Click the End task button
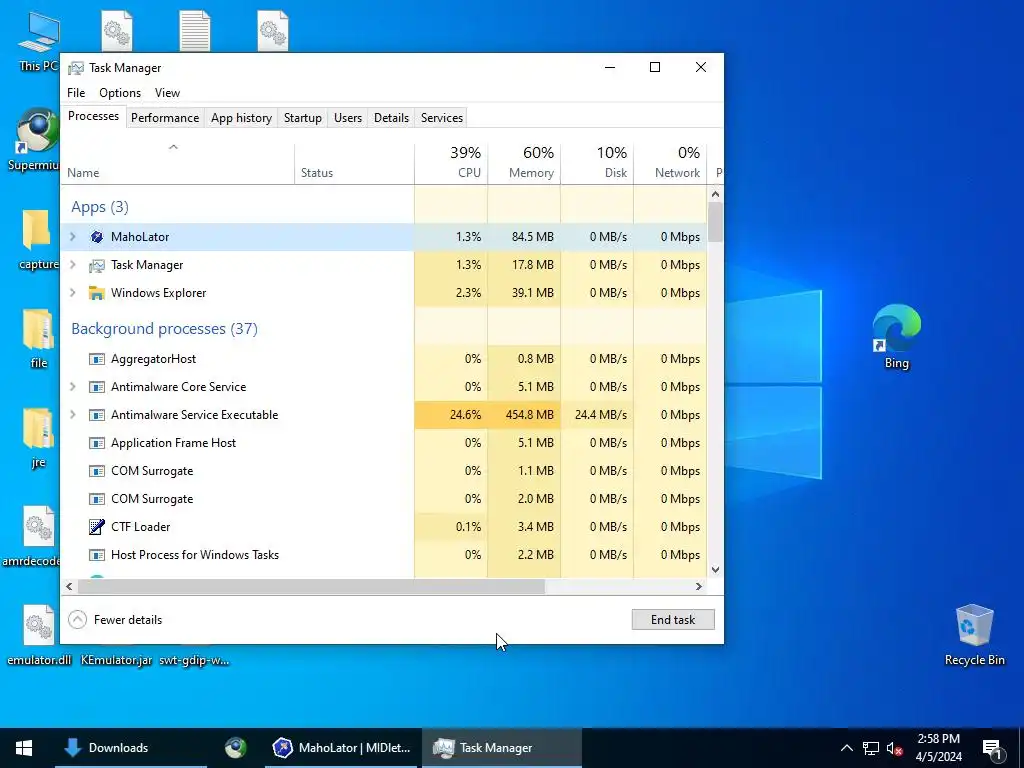1024x768 pixels. (673, 620)
